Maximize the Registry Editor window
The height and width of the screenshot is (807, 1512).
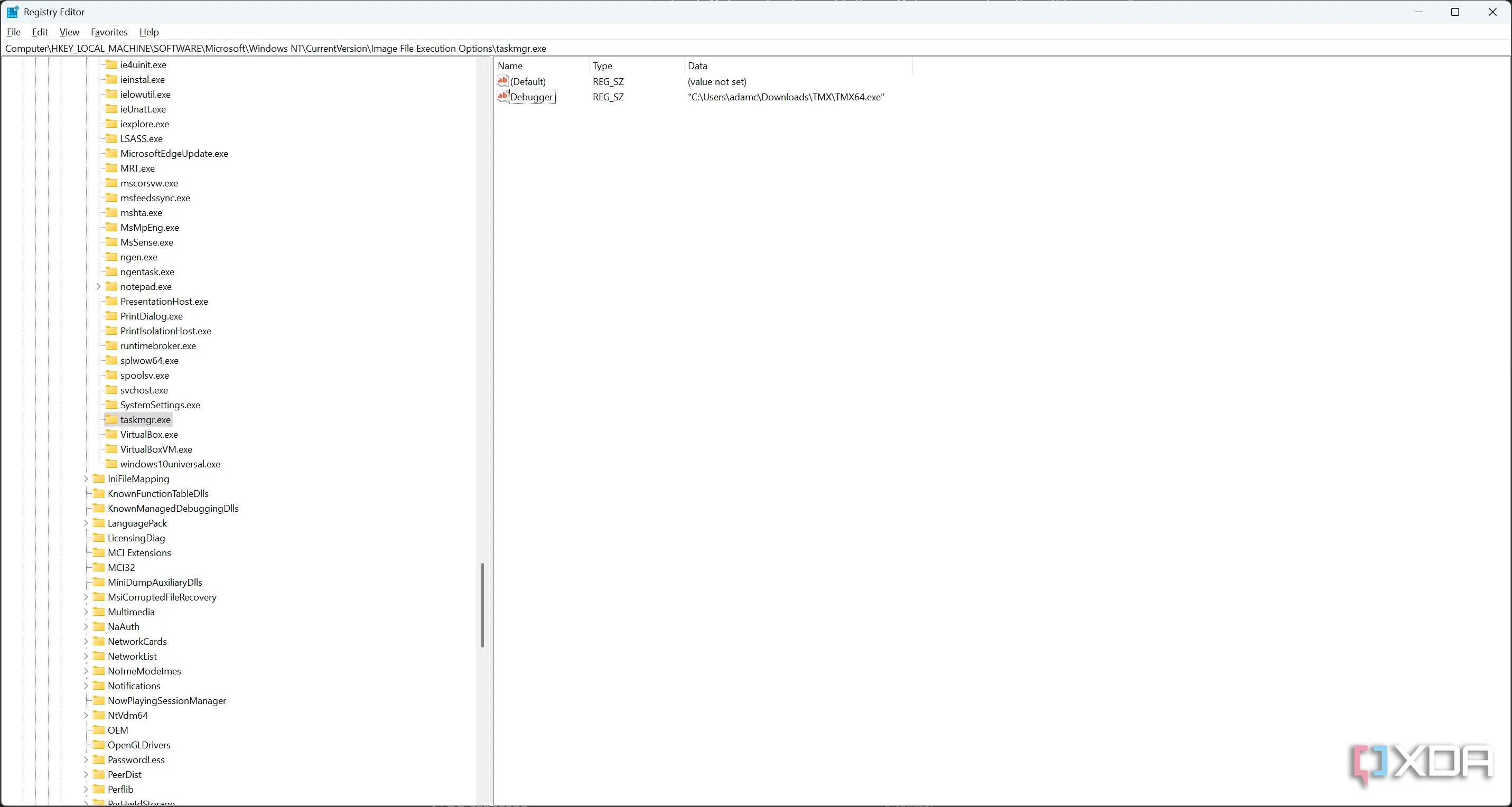pos(1455,12)
